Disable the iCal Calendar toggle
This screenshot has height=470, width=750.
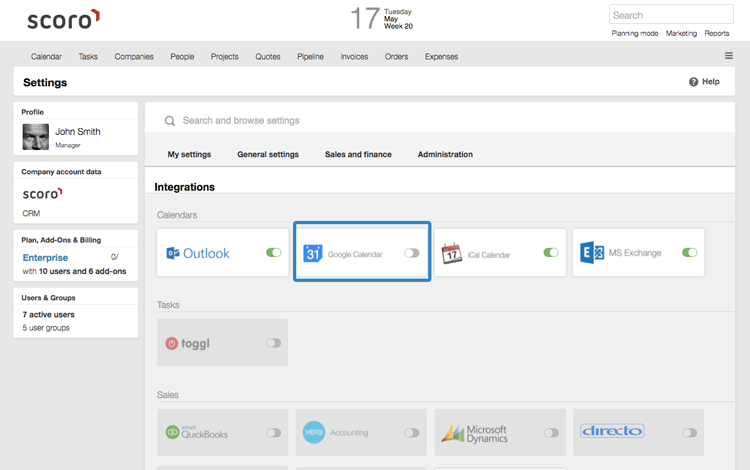click(x=551, y=252)
